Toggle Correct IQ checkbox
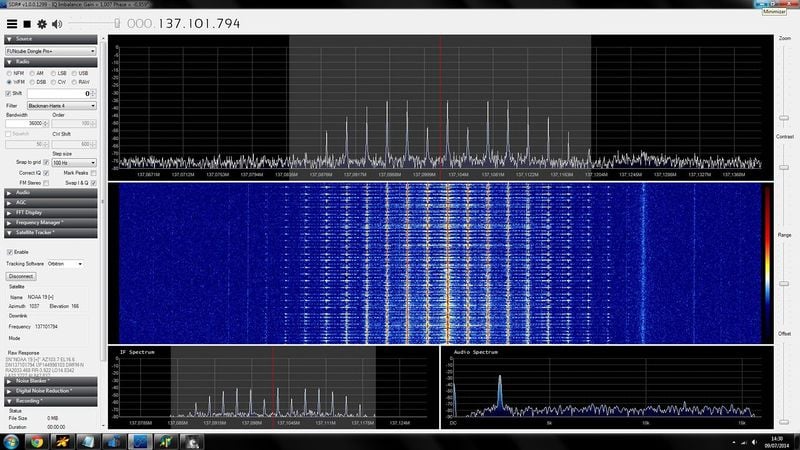 46,173
